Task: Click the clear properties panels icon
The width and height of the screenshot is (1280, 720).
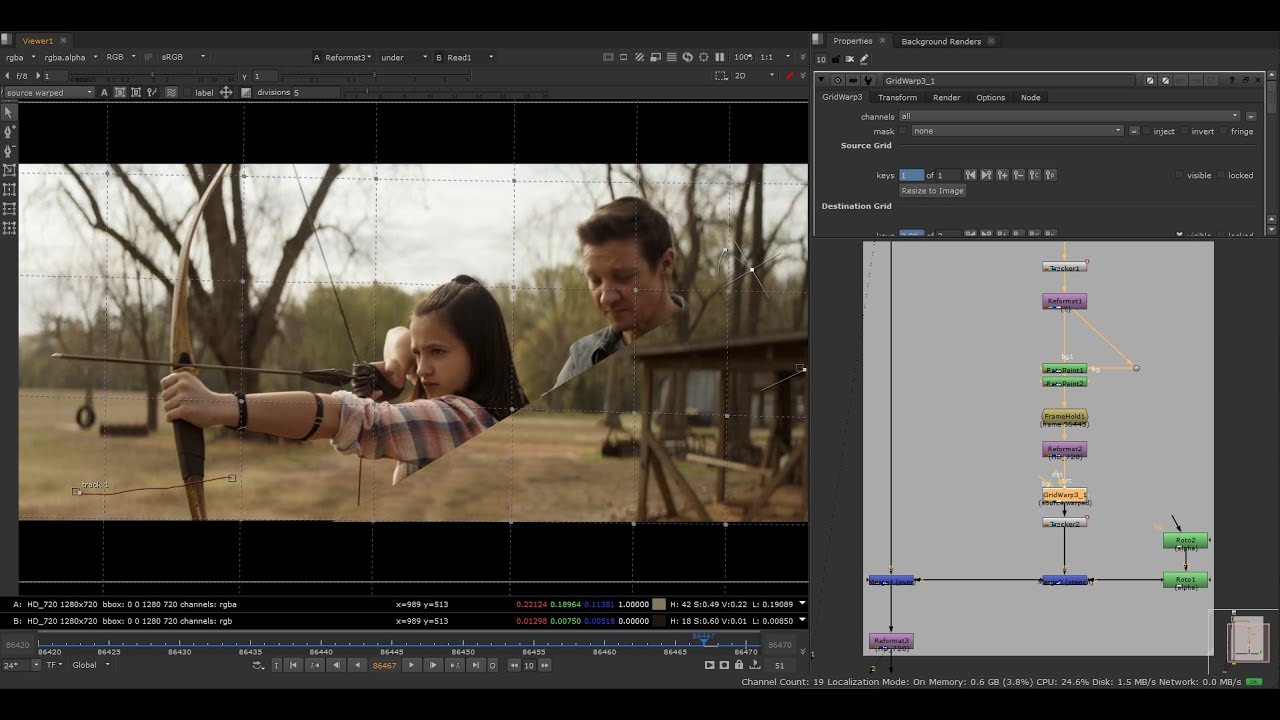Action: pyautogui.click(x=850, y=59)
